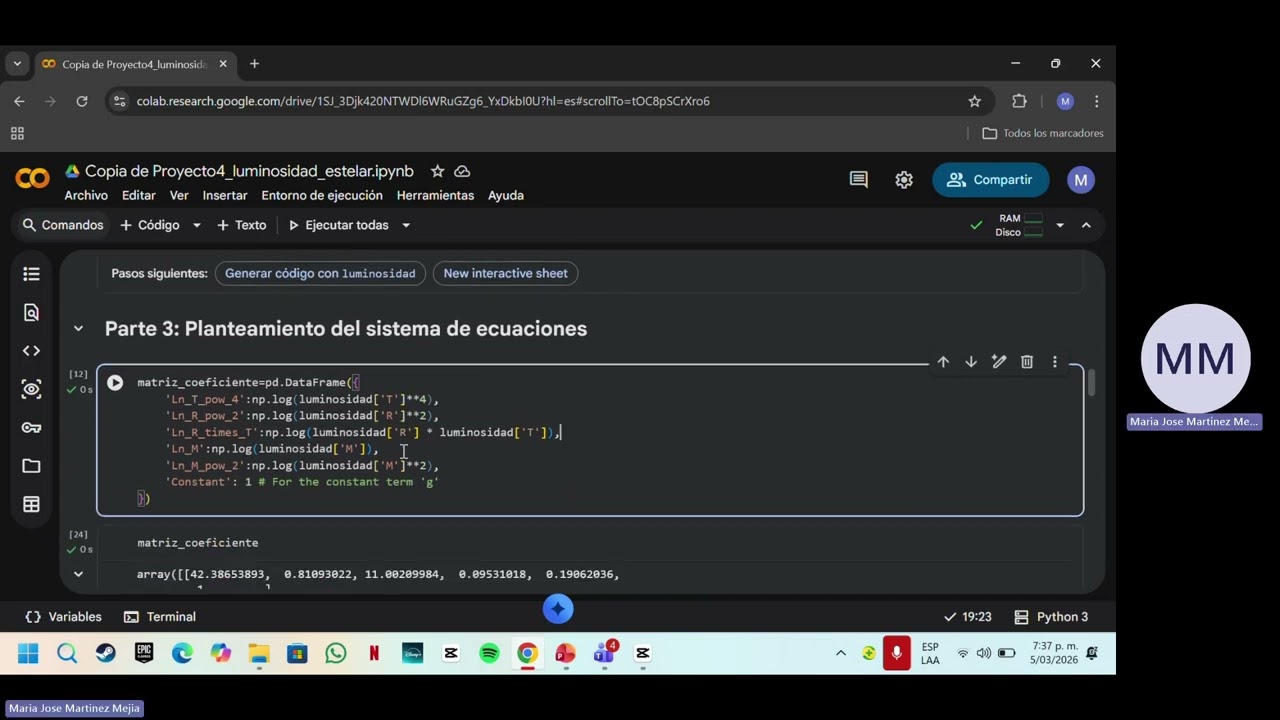The height and width of the screenshot is (720, 1280).
Task: Open the Chrome profile M icon
Action: 1065,101
